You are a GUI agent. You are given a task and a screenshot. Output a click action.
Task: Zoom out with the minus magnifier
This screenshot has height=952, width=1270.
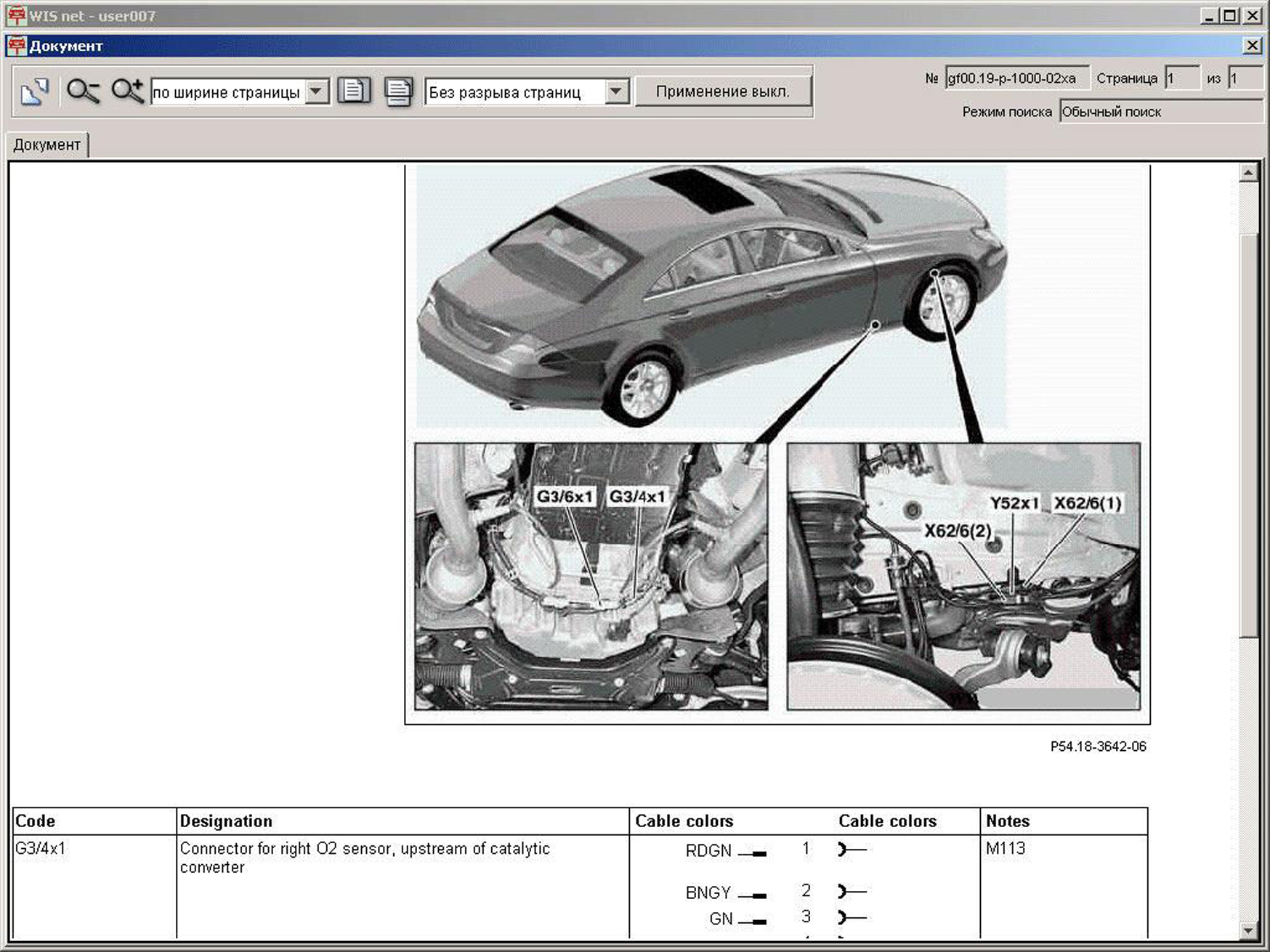point(83,91)
